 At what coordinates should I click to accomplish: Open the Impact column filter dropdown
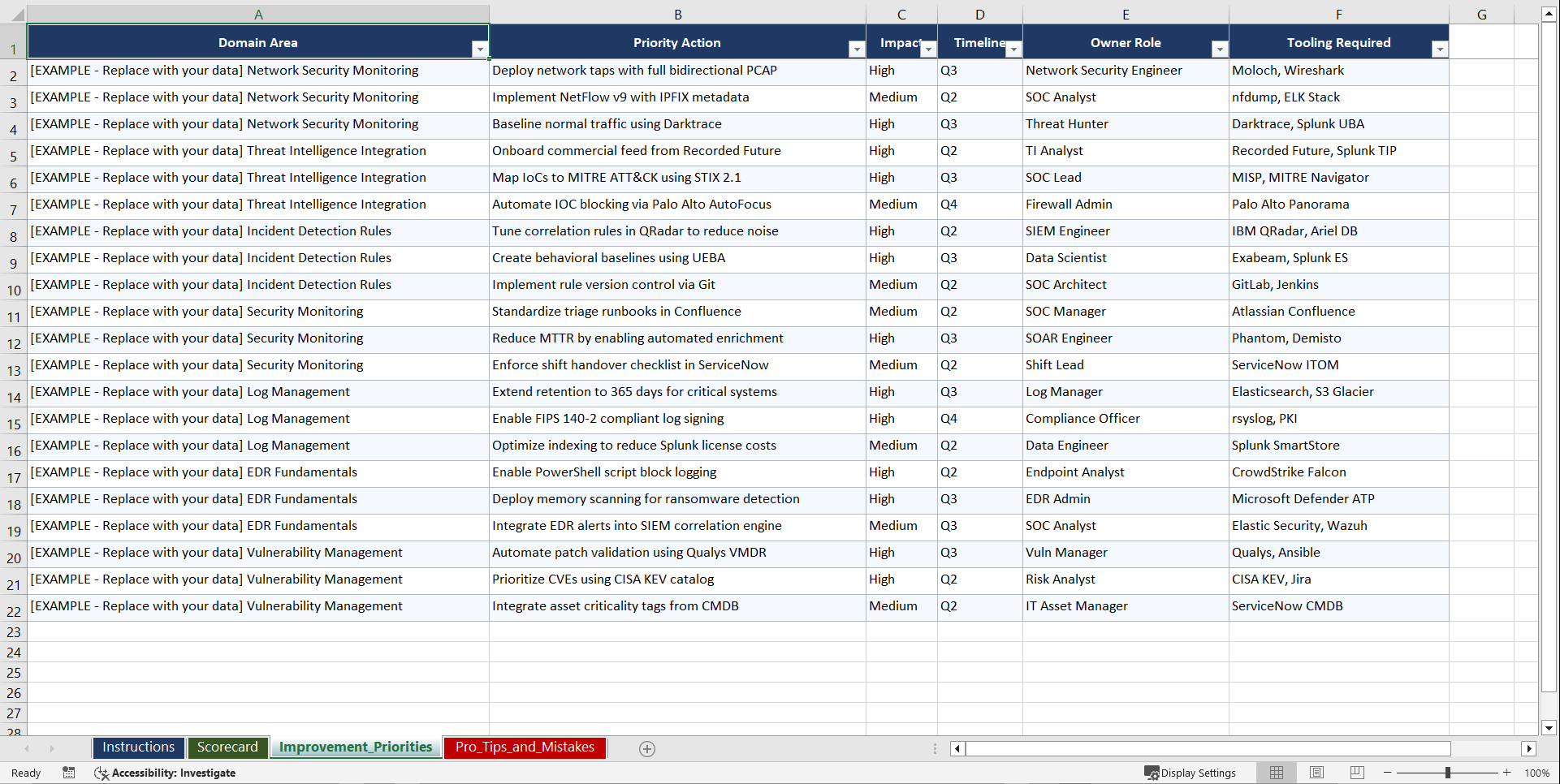(928, 49)
